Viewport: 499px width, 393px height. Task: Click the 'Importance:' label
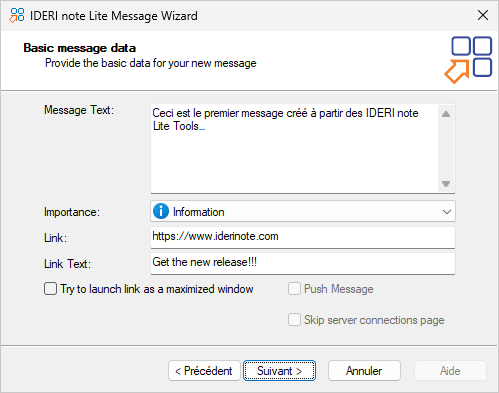(x=72, y=212)
